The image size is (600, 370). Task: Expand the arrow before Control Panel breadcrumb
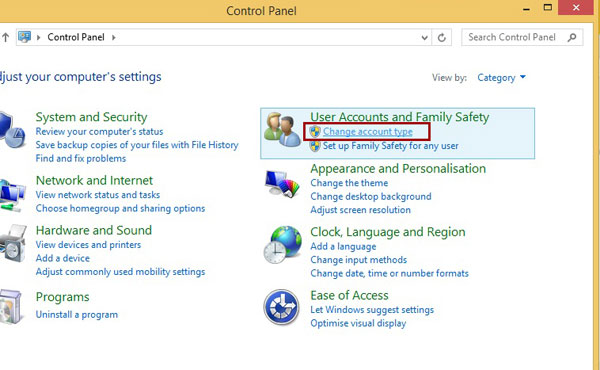pyautogui.click(x=38, y=37)
